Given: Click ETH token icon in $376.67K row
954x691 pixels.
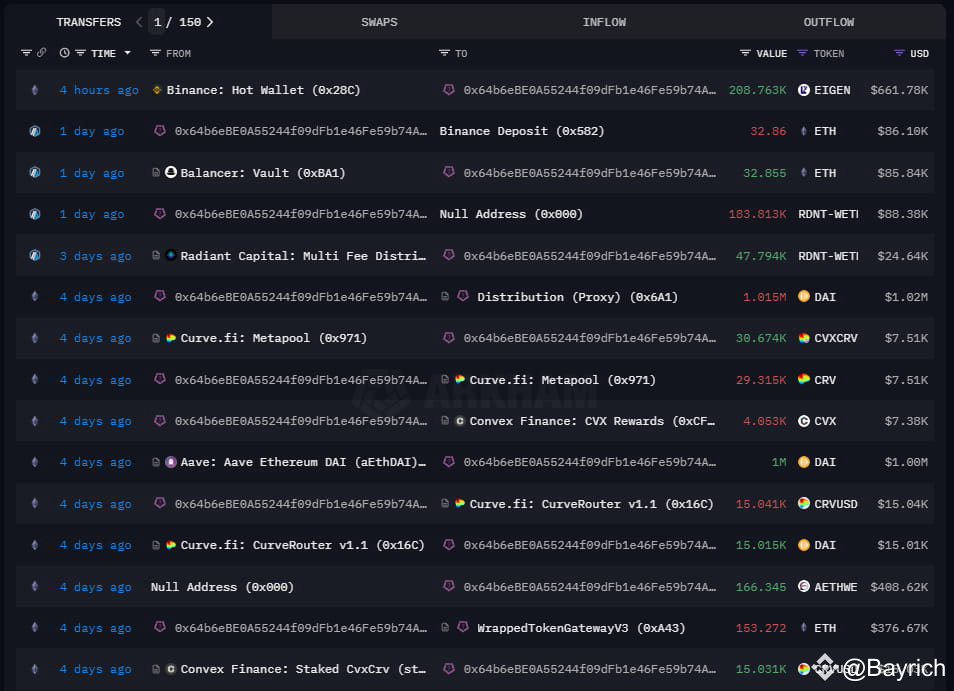Looking at the screenshot, I should pos(804,628).
